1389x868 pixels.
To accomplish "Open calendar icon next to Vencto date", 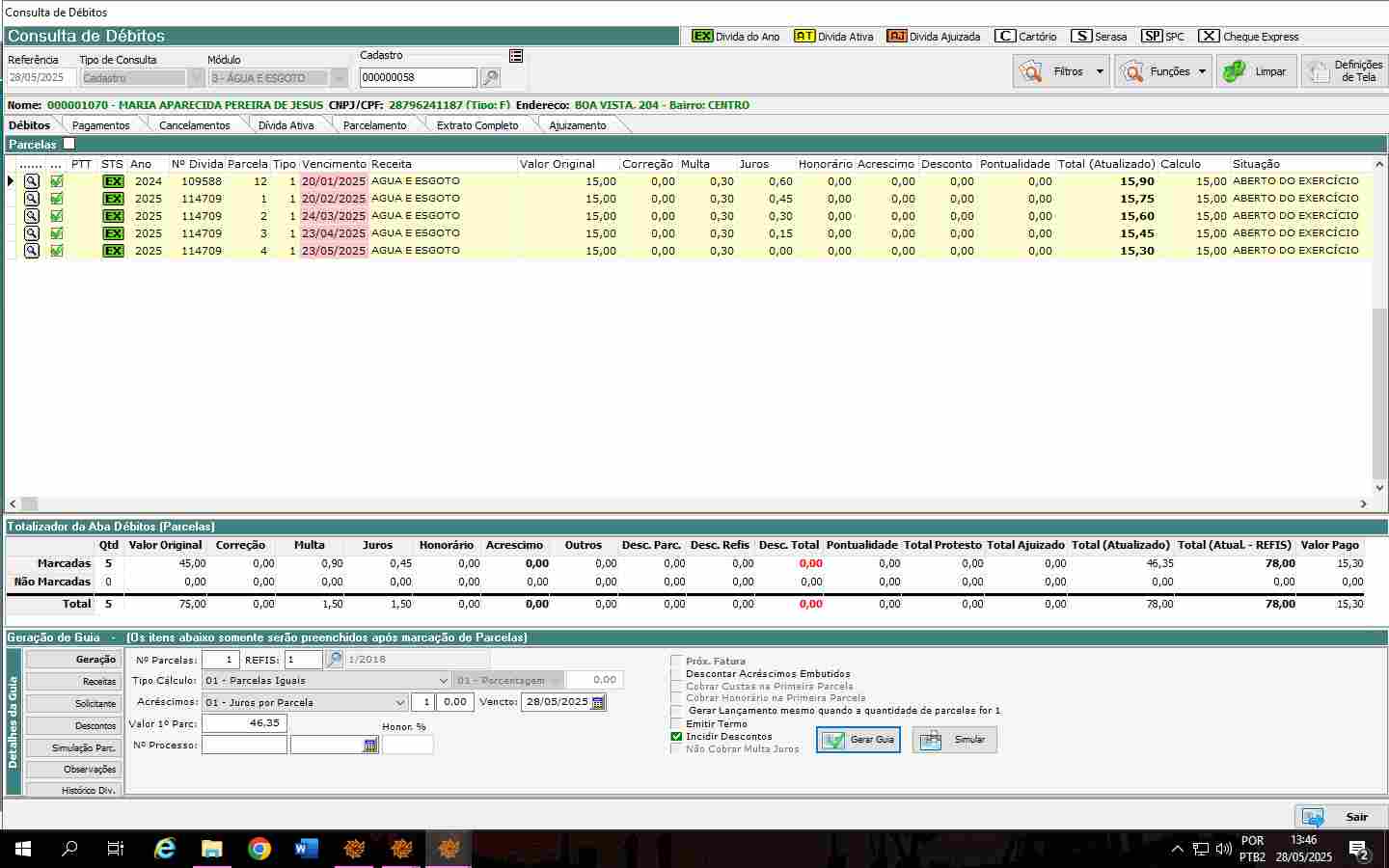I will (x=598, y=703).
